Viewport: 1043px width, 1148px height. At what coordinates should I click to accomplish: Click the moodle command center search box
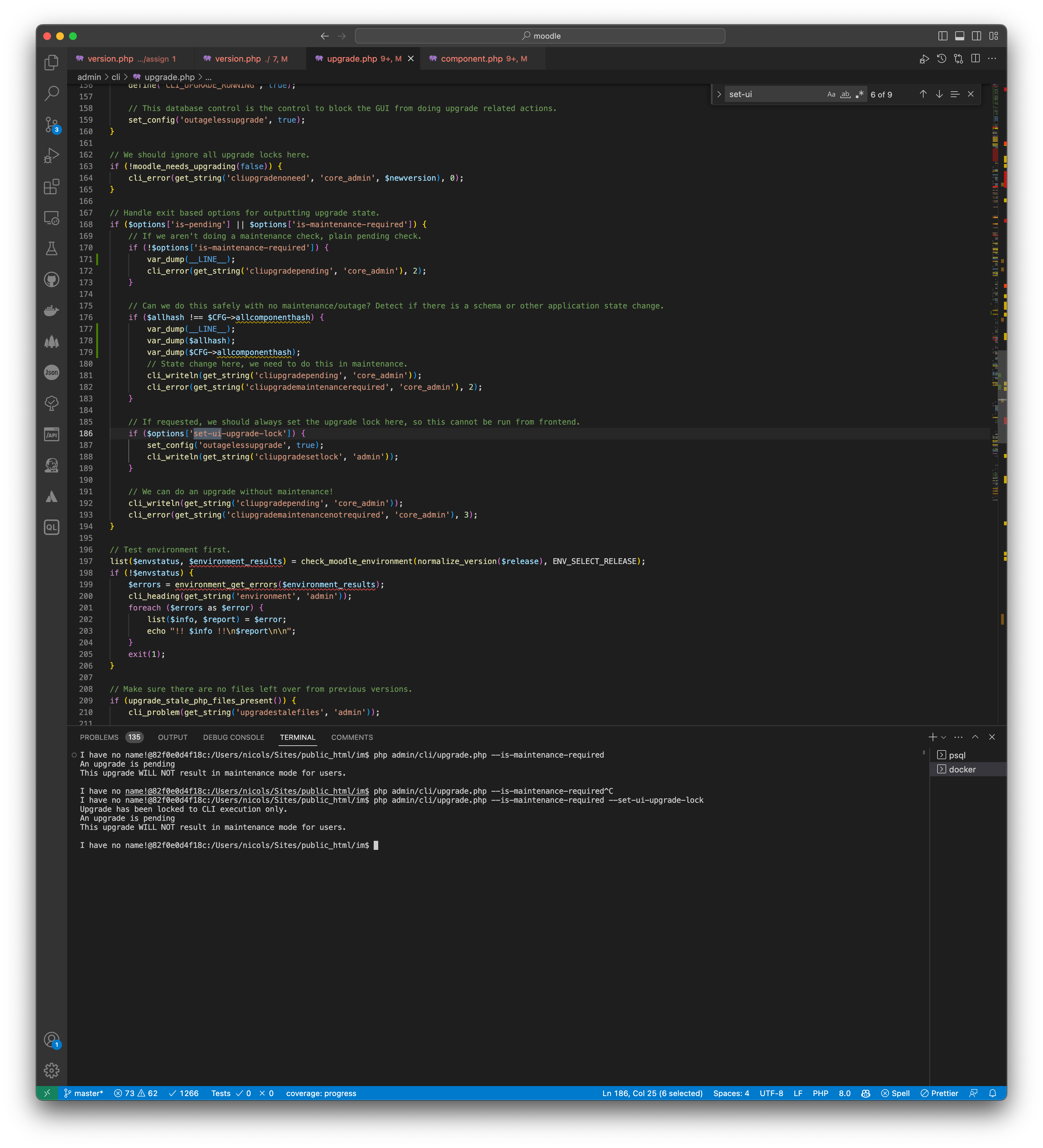[x=540, y=36]
